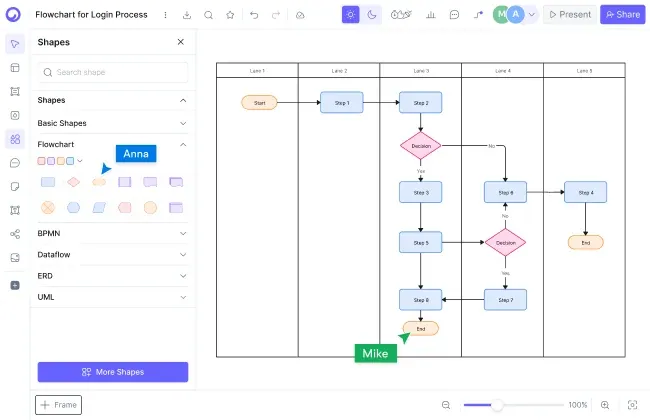Click the fit-to-screen icon
650x420 pixels.
(x=633, y=405)
